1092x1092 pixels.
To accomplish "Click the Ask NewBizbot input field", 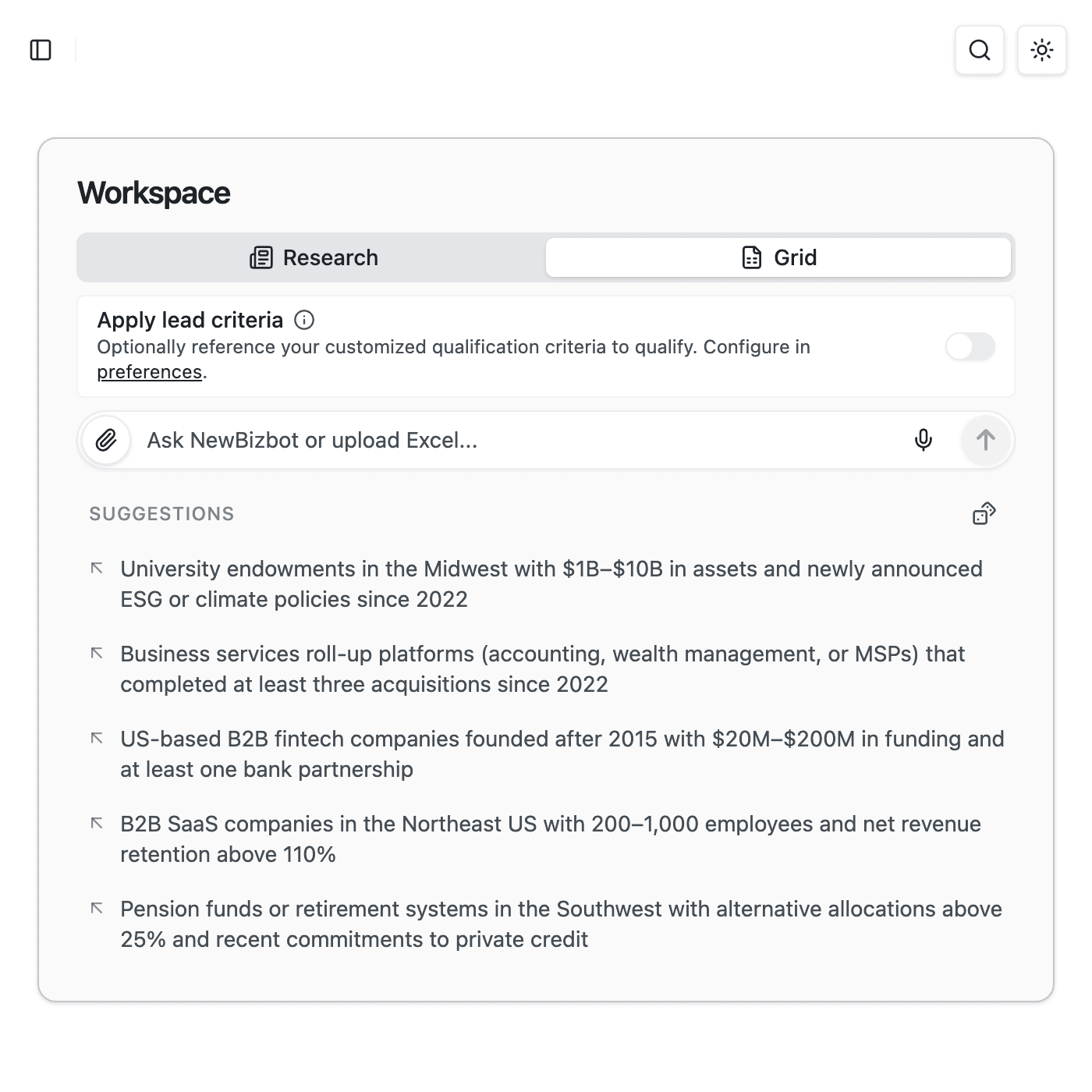I will [468, 440].
